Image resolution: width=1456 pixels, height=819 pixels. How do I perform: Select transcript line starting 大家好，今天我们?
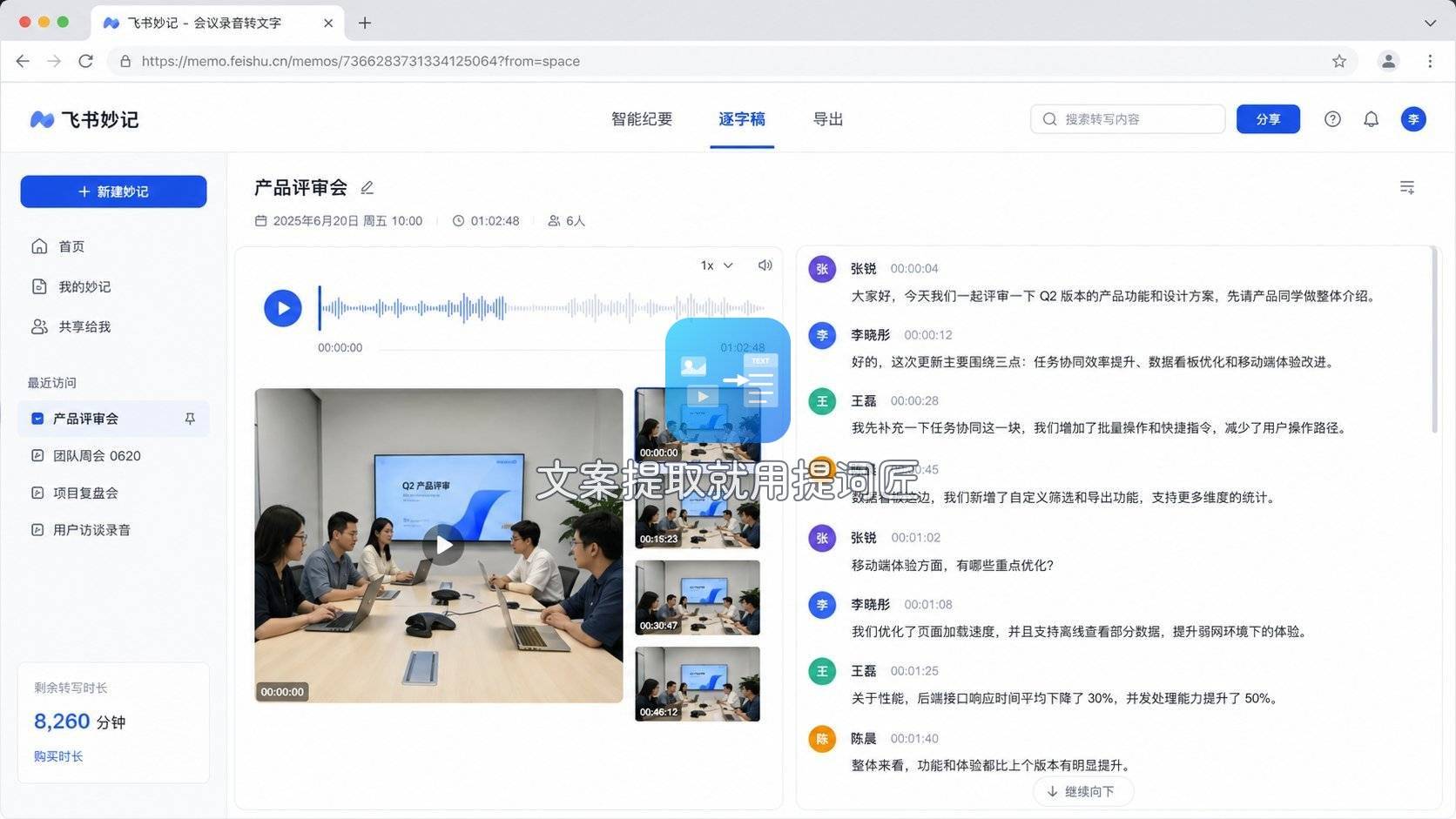1115,296
